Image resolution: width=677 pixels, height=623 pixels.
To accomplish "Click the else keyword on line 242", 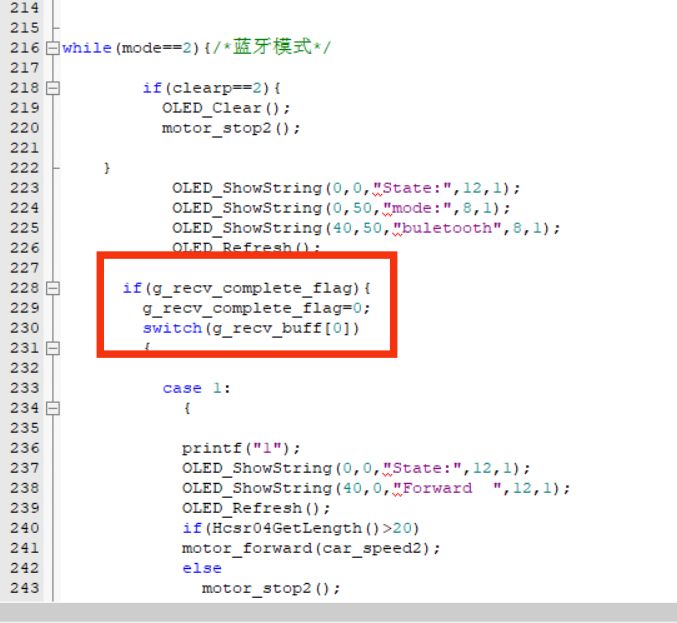I will (202, 568).
